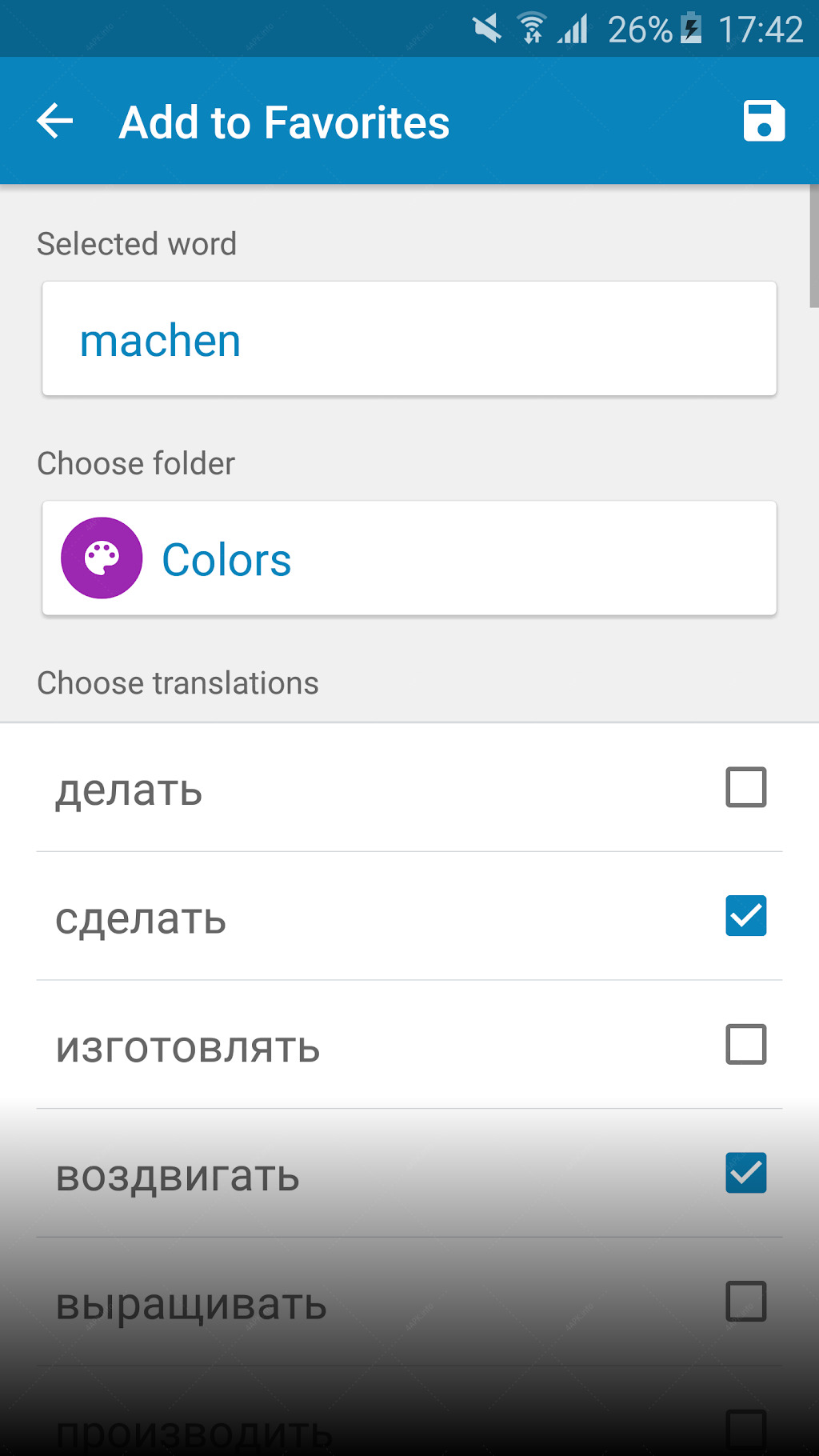Uncheck the сделать translation checkbox
Viewport: 819px width, 1456px height.
click(746, 916)
